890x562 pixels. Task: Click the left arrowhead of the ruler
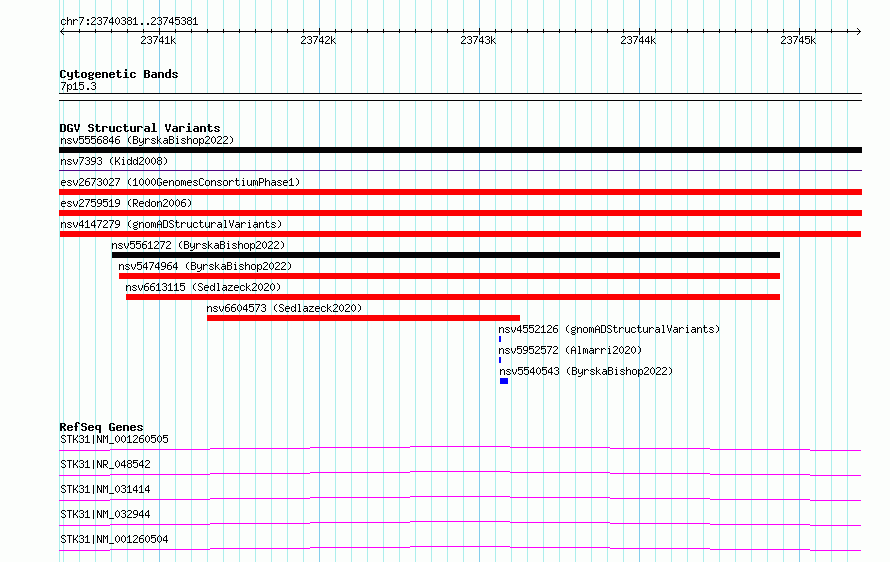pos(62,32)
